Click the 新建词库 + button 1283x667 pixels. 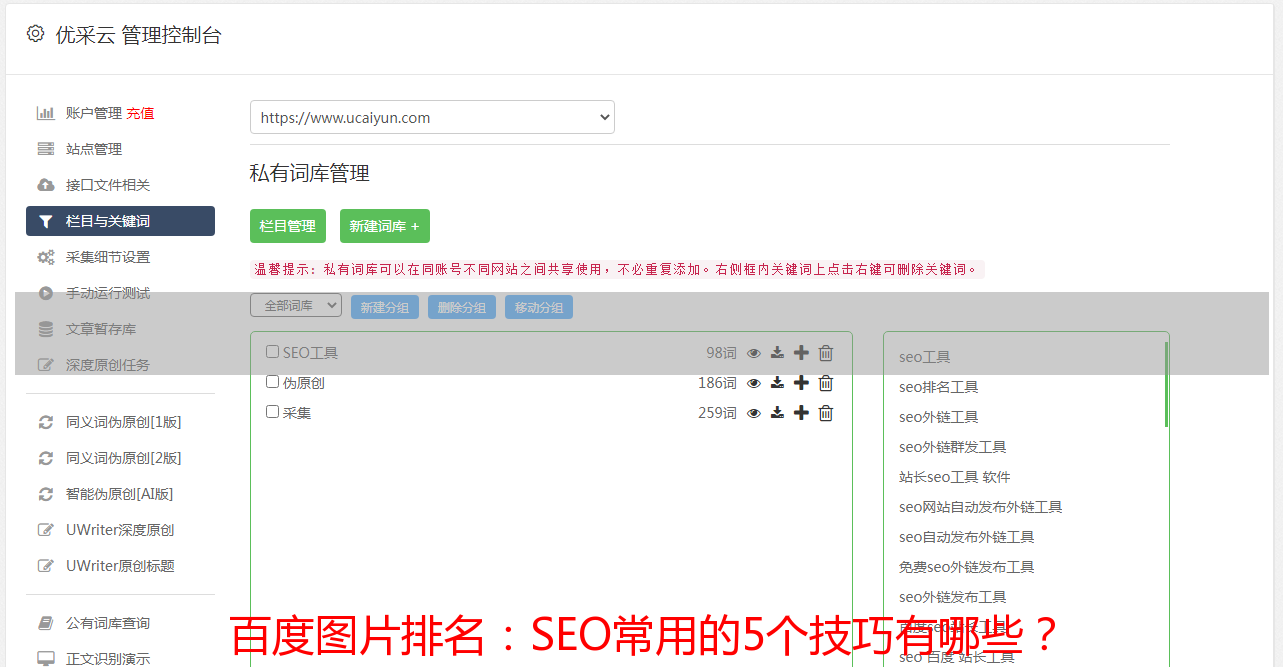[385, 226]
